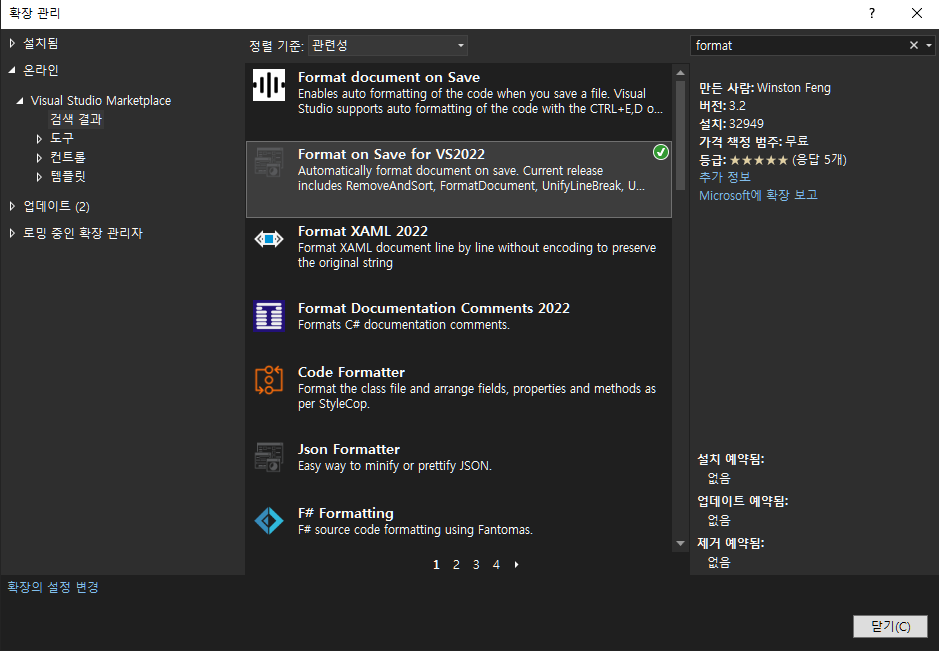Click into the format search field
Viewport: 939px width, 651px height.
coord(799,46)
